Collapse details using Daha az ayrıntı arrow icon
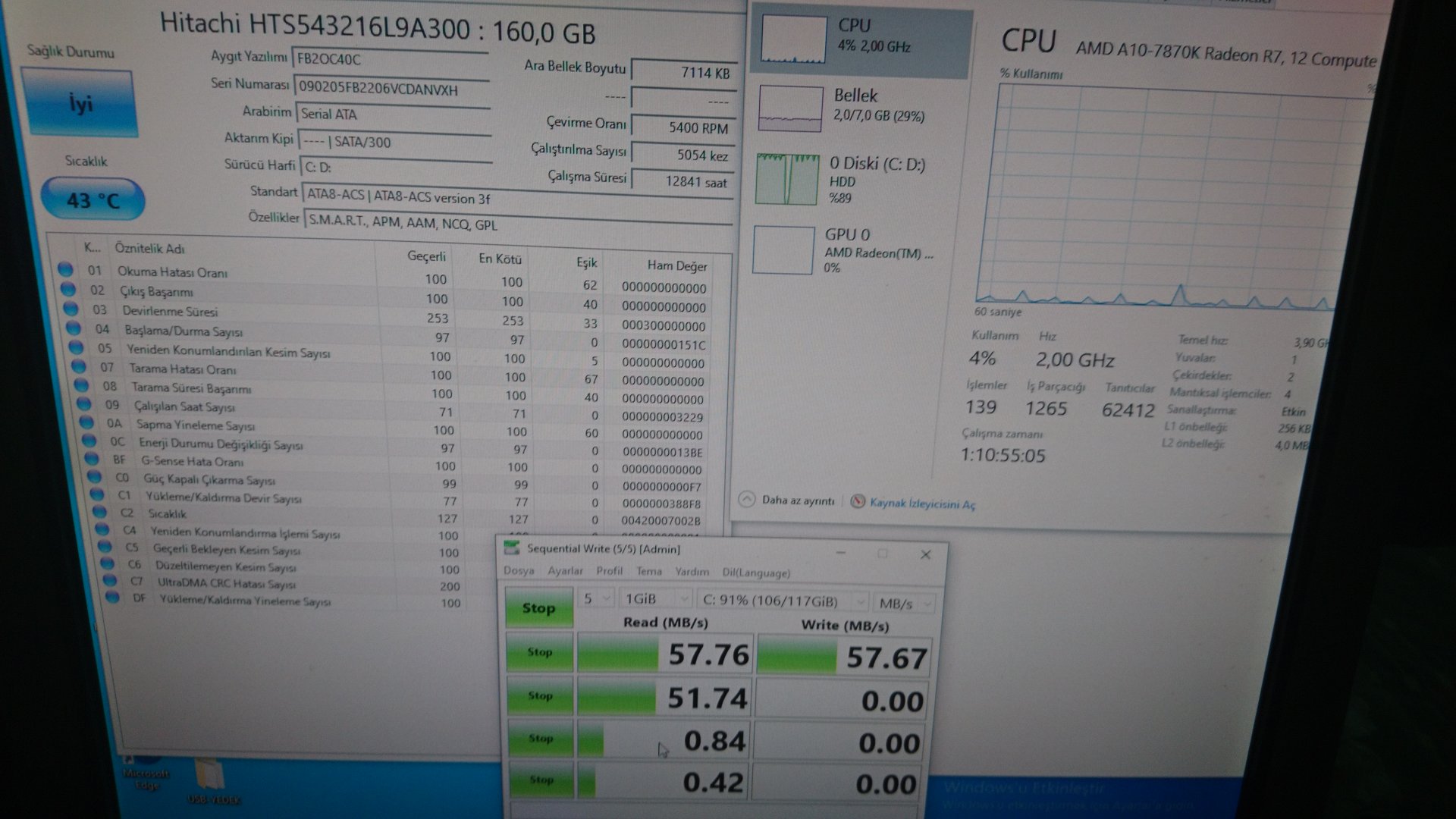The width and height of the screenshot is (1456, 819). [x=747, y=499]
